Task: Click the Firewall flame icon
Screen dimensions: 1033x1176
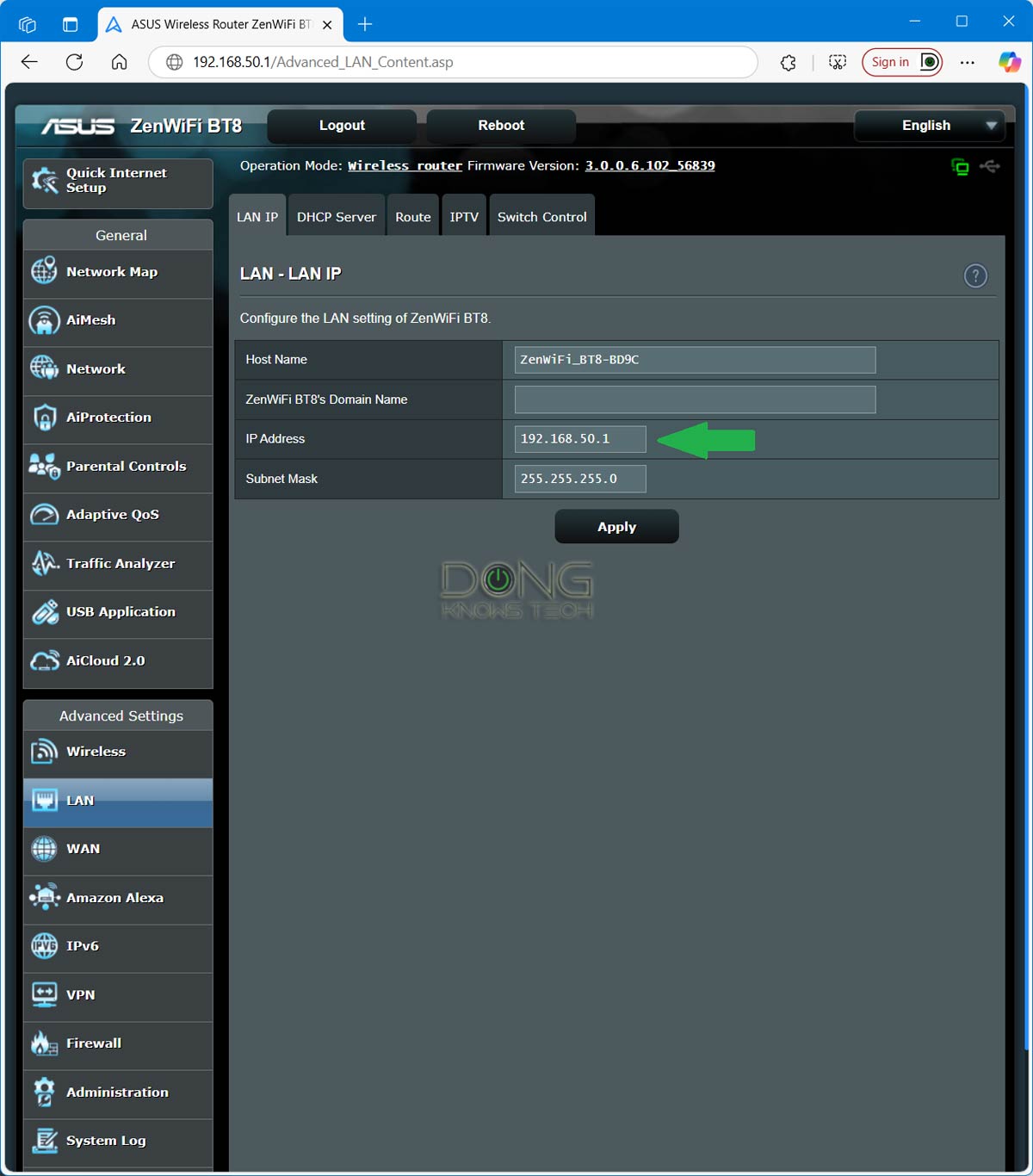Action: [44, 1043]
